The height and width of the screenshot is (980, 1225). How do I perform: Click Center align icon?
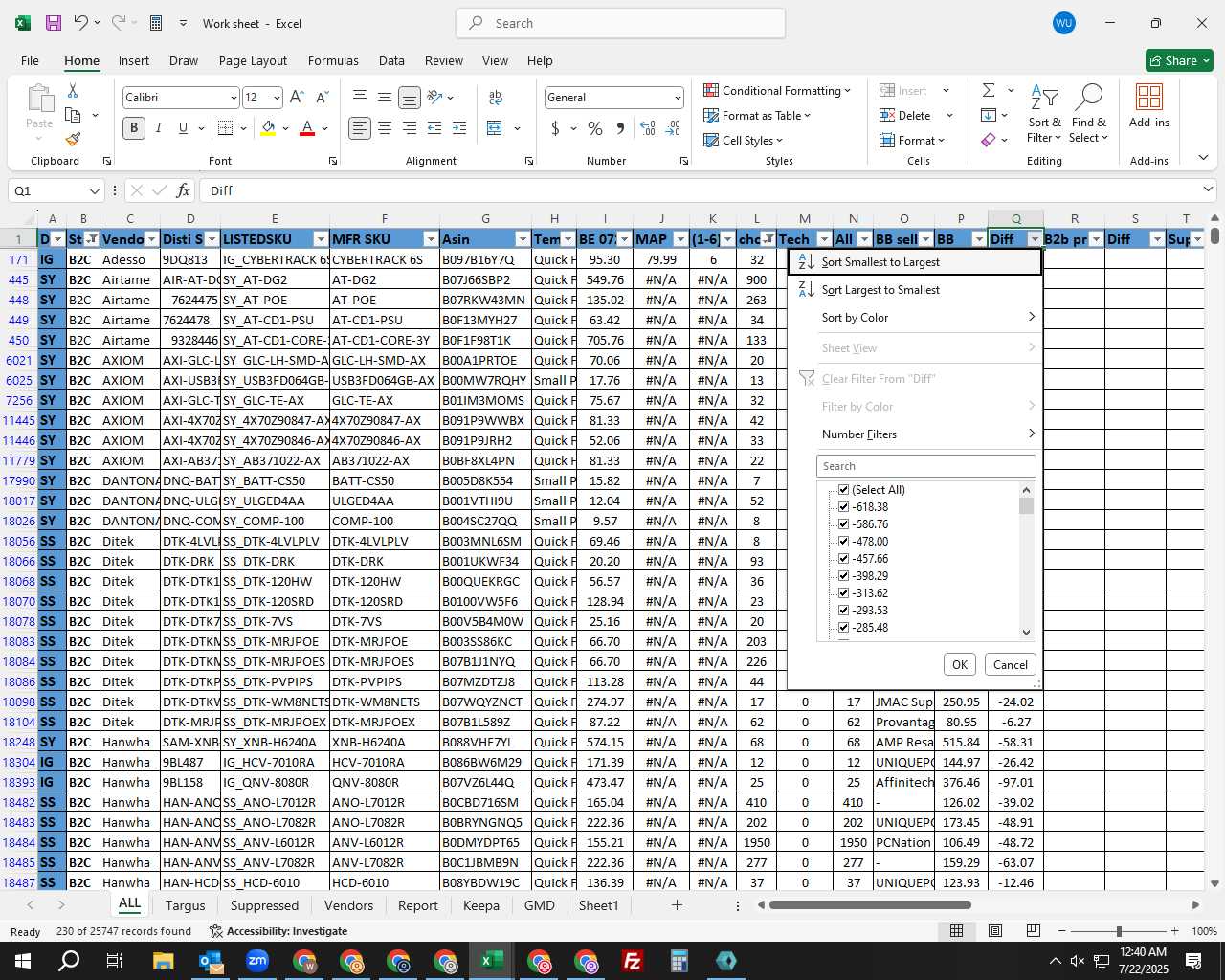(x=385, y=127)
